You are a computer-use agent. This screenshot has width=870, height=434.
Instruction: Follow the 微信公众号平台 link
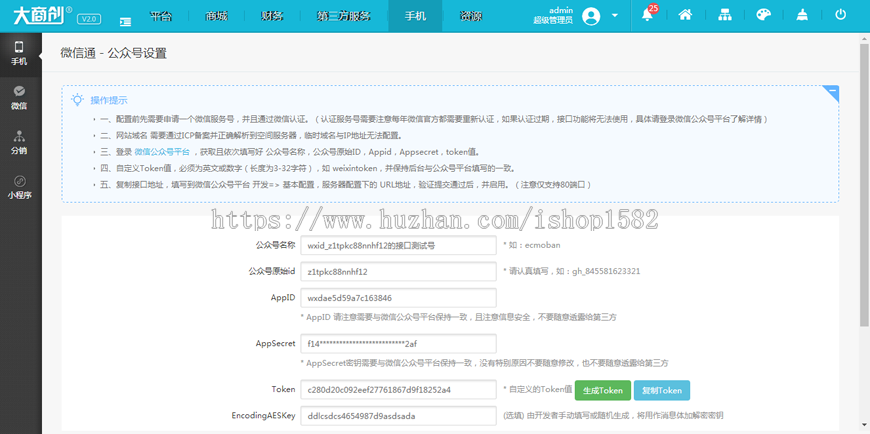click(x=162, y=152)
